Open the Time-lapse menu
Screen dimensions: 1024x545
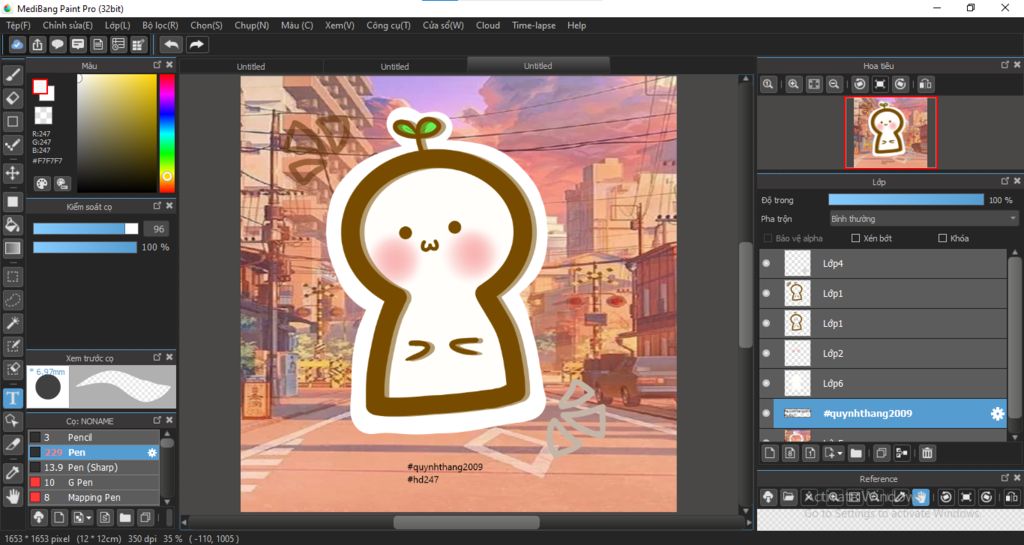click(x=534, y=25)
